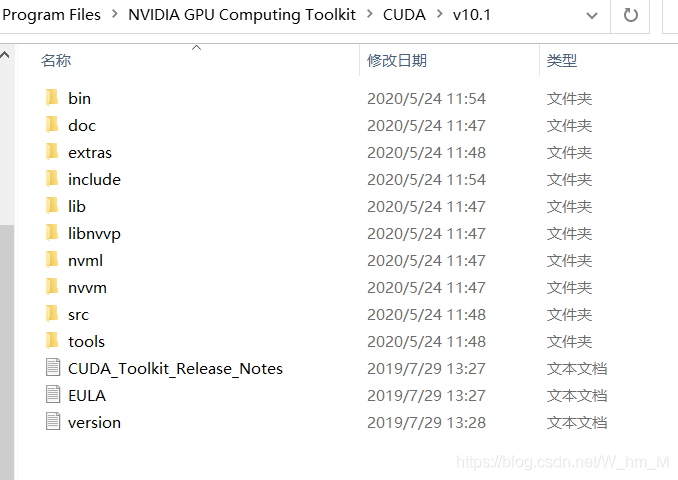
Task: Go to NVIDIA GPU Computing Toolkit breadcrumb
Action: pos(242,15)
